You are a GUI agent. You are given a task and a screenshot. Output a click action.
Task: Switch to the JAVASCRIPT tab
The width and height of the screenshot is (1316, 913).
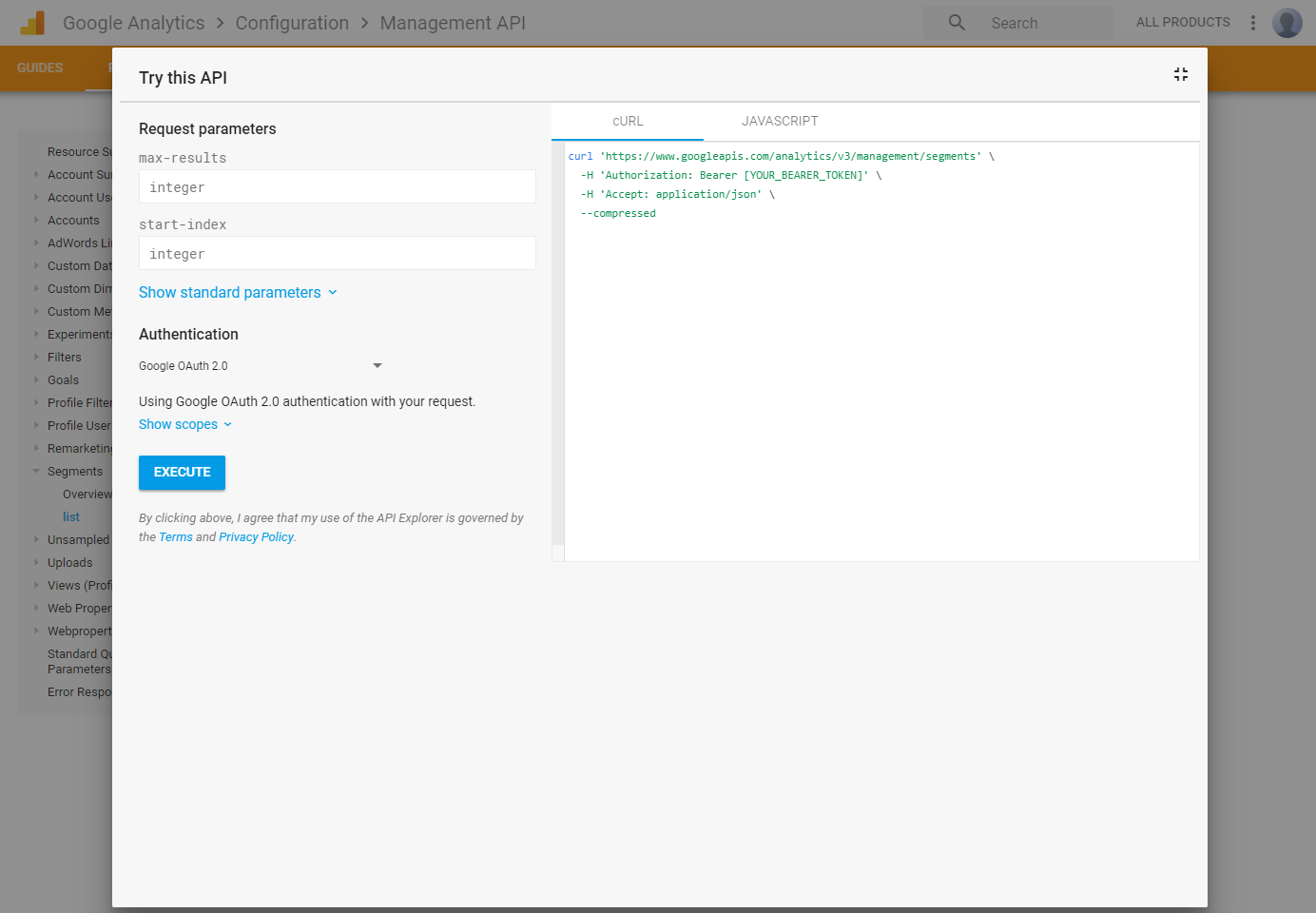[x=780, y=122]
